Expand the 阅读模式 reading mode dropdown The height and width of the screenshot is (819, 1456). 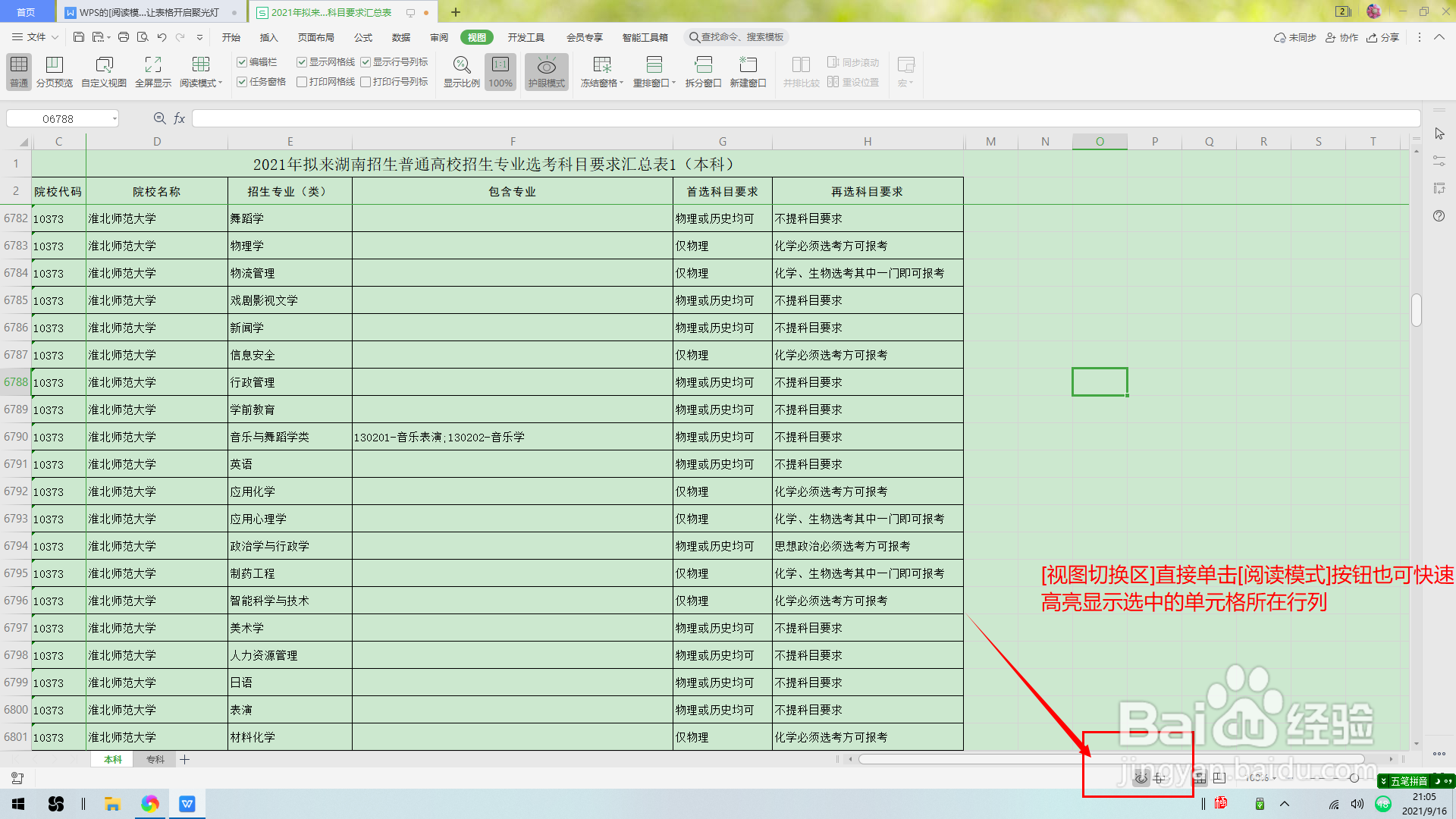point(220,83)
